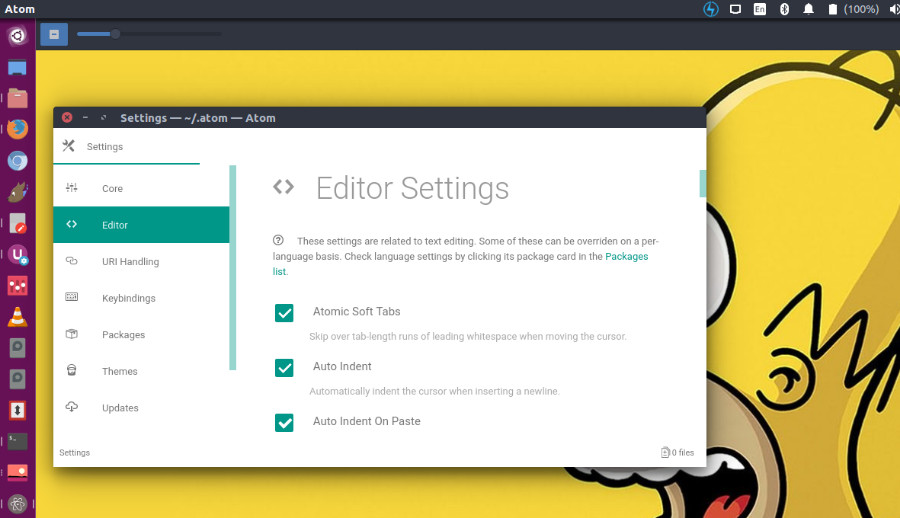Screen dimensions: 900x518
Task: Click the Atomic Soft Tabs label
Action: pyautogui.click(x=356, y=311)
